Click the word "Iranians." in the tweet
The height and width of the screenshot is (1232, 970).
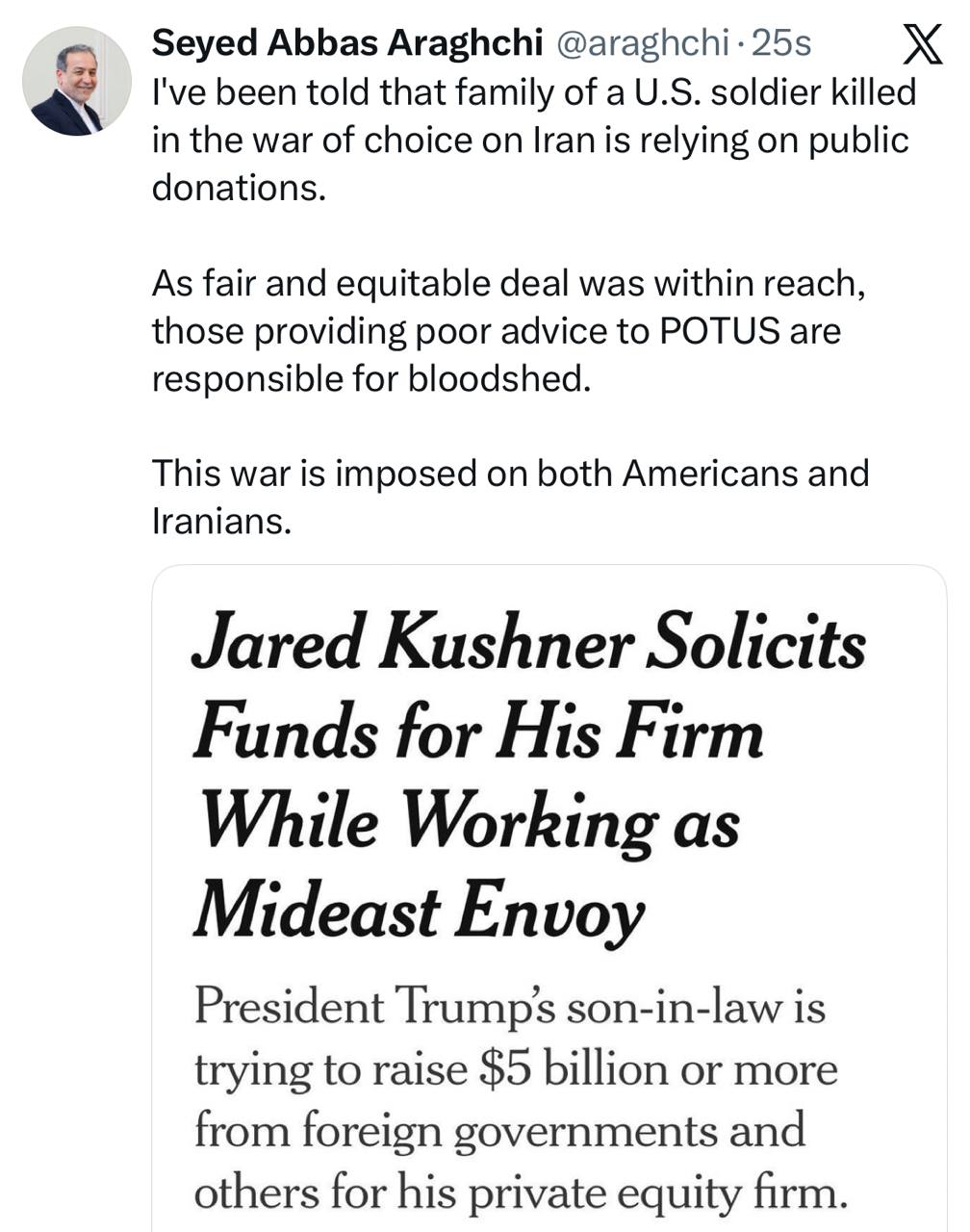point(221,521)
